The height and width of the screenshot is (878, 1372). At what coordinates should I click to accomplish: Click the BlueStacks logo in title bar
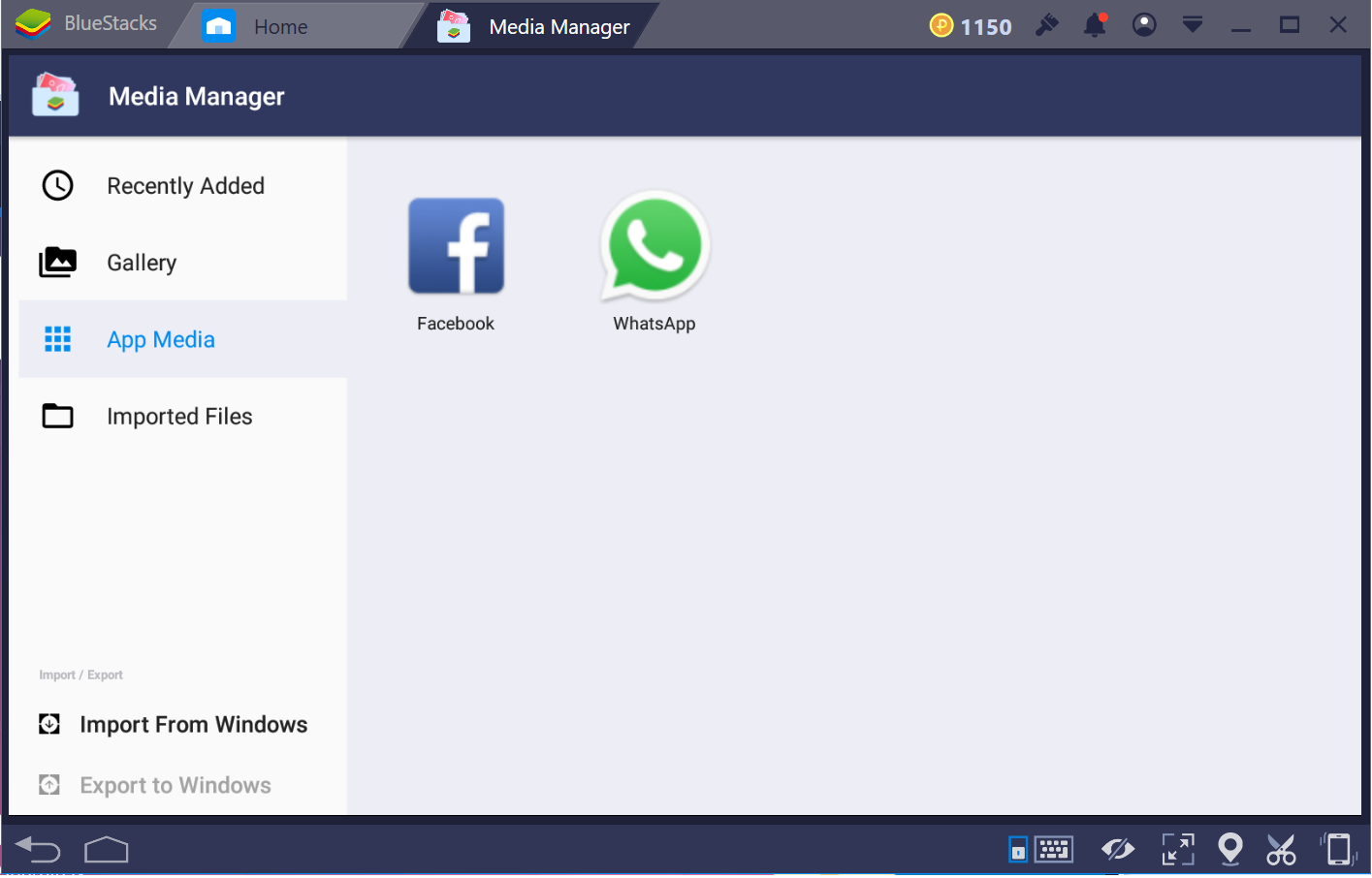coord(33,24)
